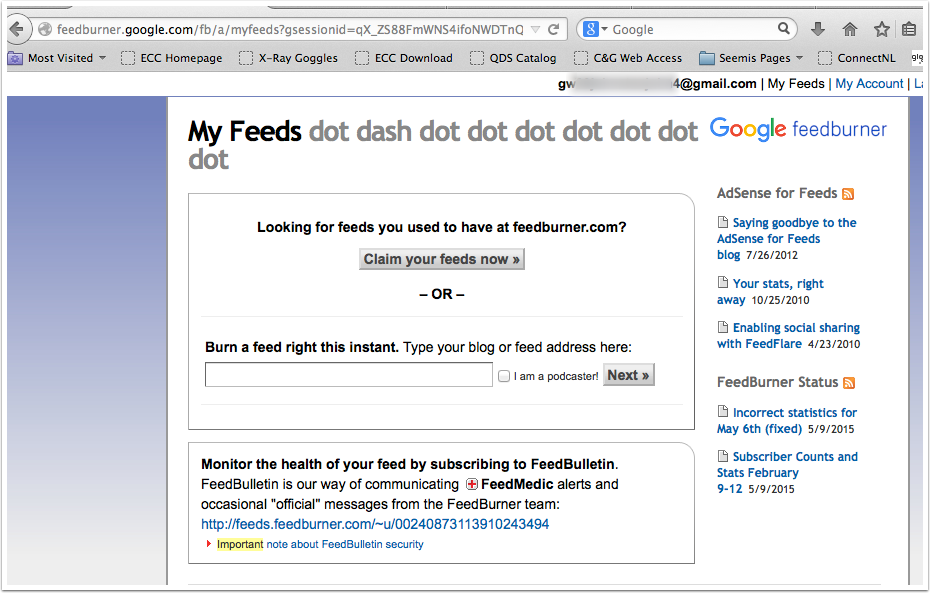The width and height of the screenshot is (930, 593).
Task: Click the search magnifier icon
Action: click(784, 28)
